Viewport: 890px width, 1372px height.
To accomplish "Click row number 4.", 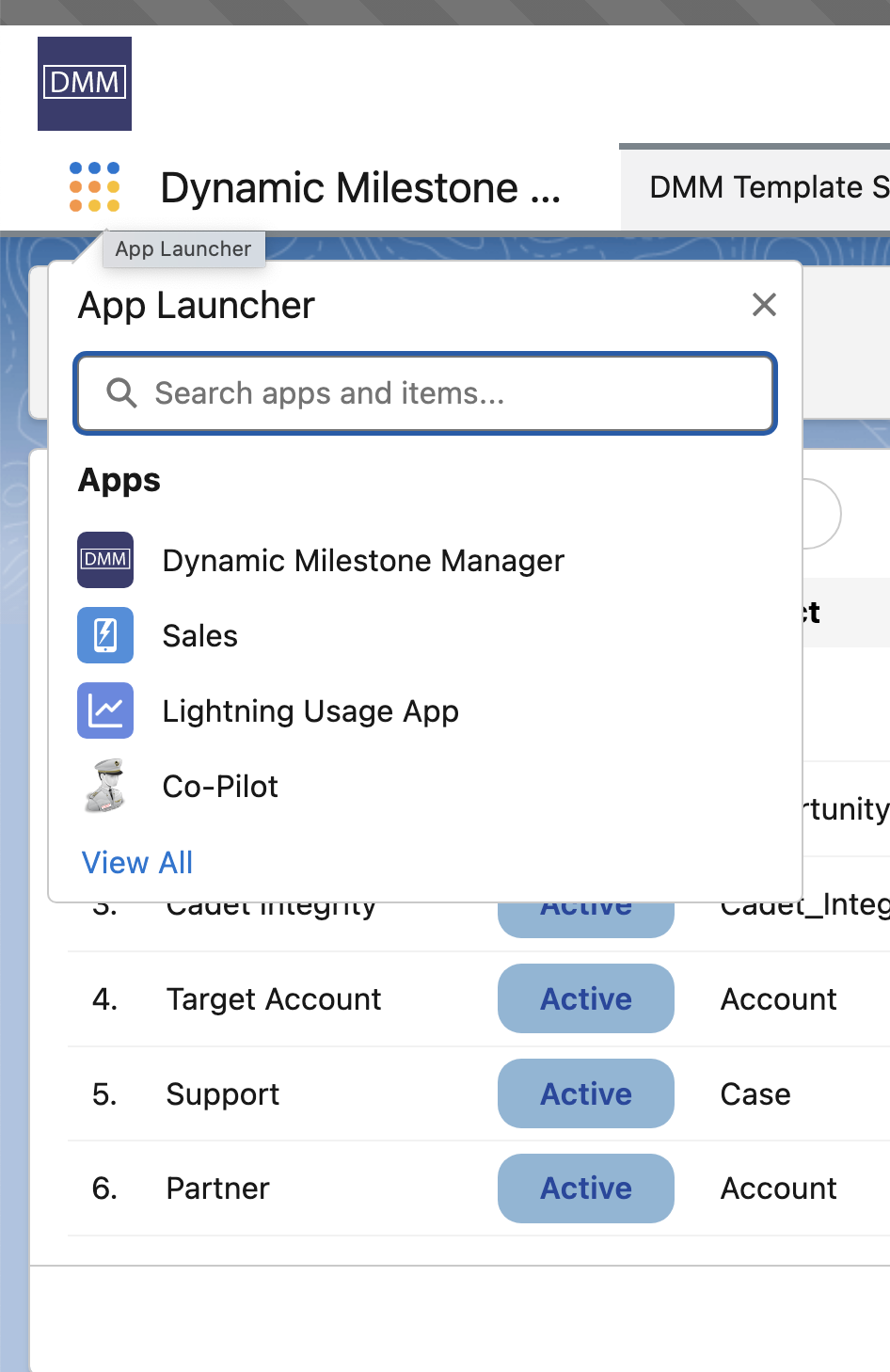I will (104, 999).
